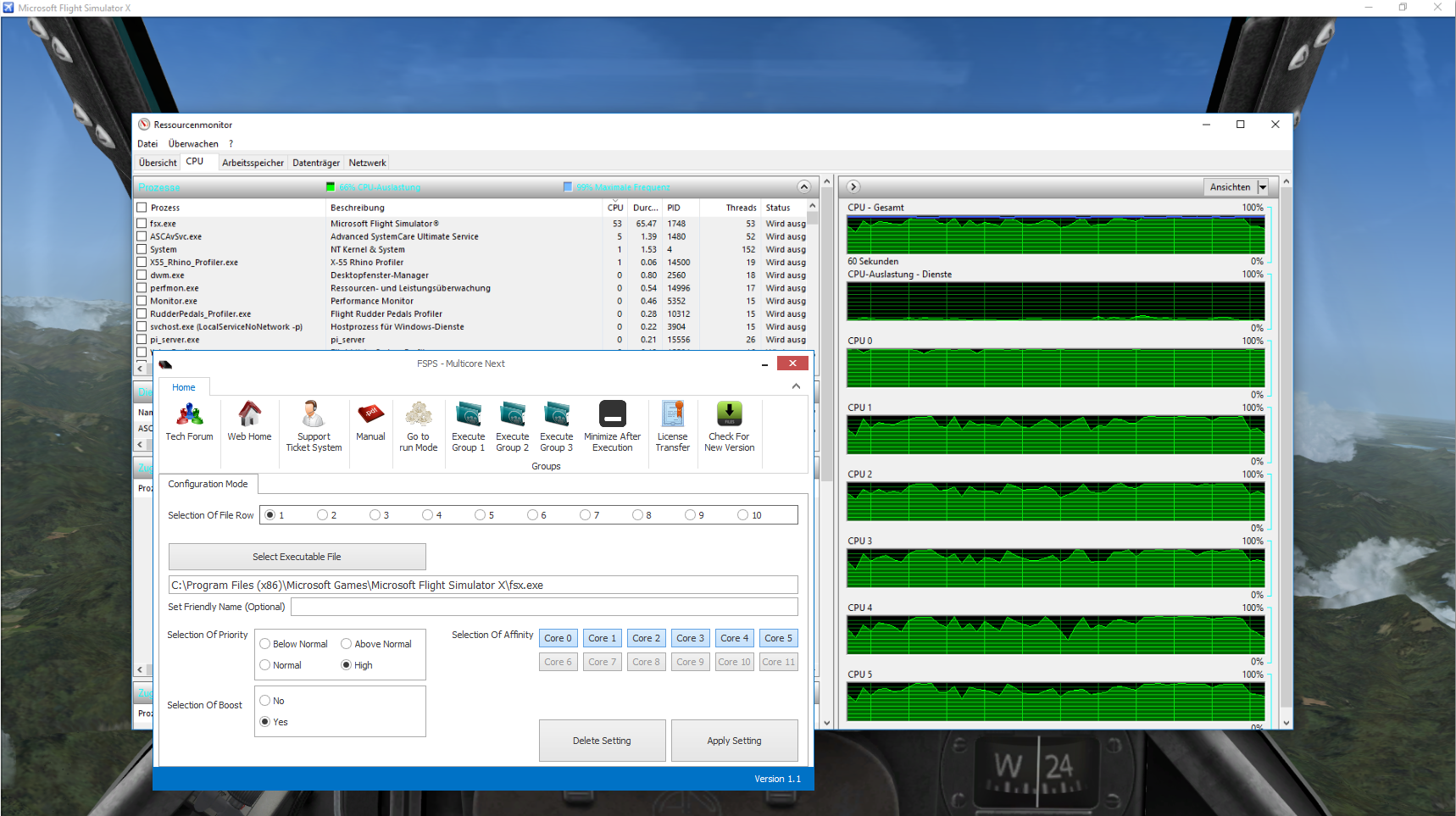1456x816 pixels.
Task: Collapse the FSPS ribbon chevron
Action: [796, 386]
